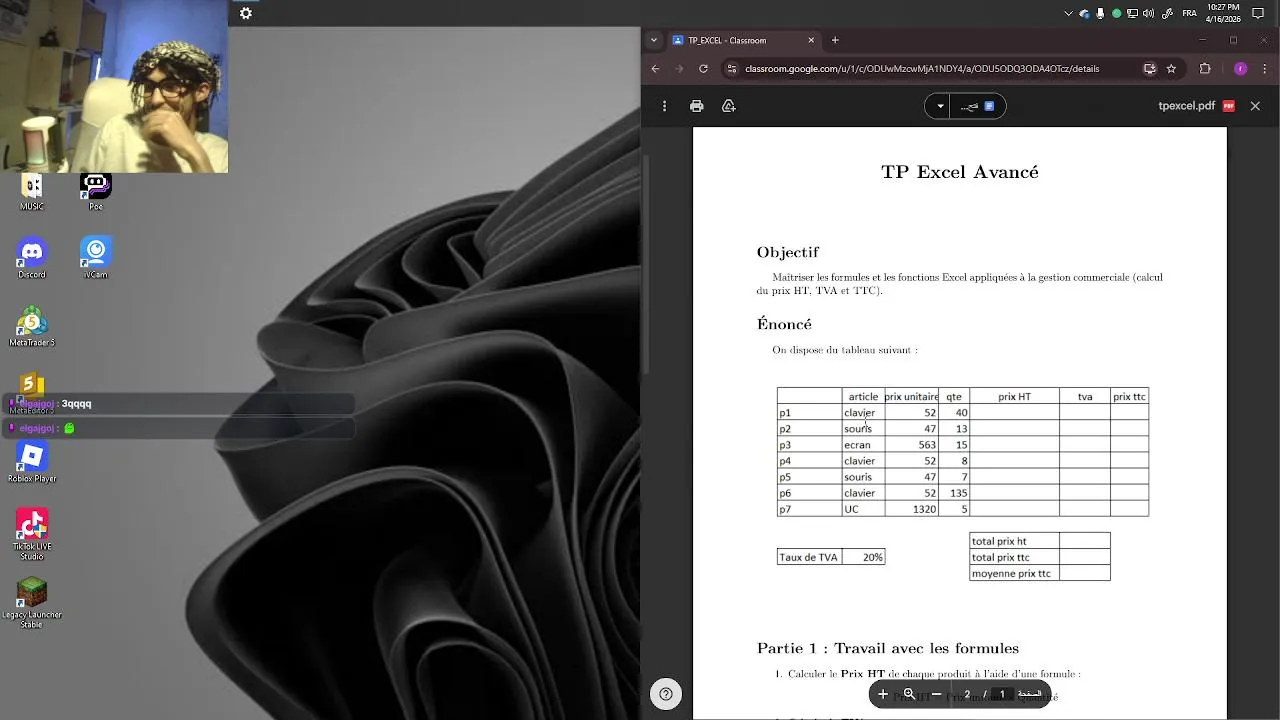Click the microphone tray icon
The image size is (1280, 720).
point(1100,13)
